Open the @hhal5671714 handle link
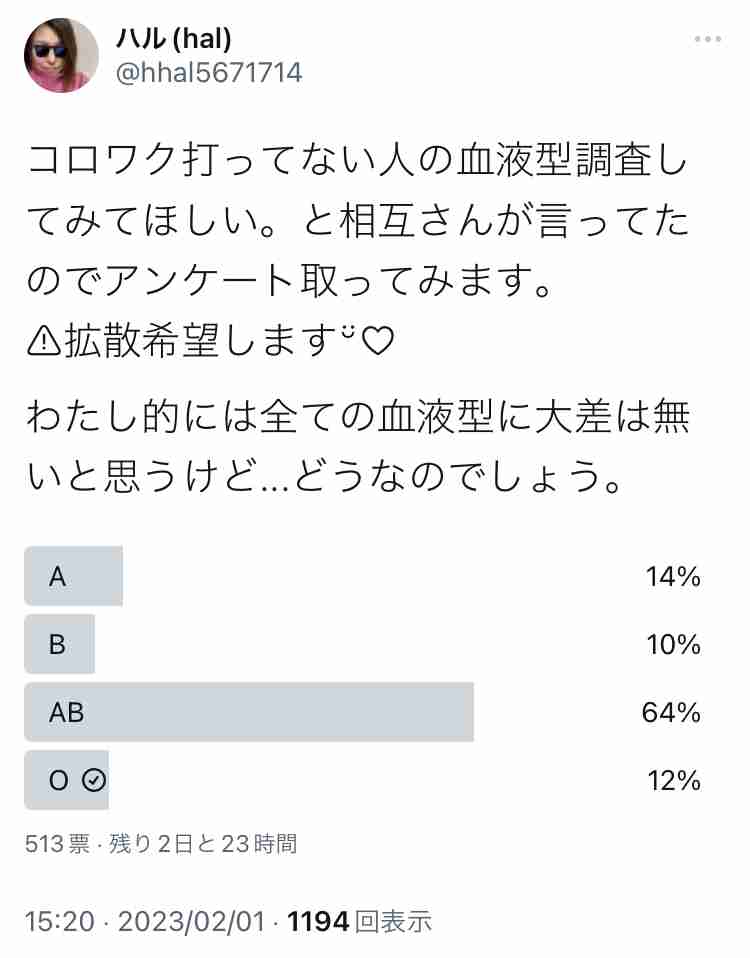This screenshot has height=958, width=750. 209,73
